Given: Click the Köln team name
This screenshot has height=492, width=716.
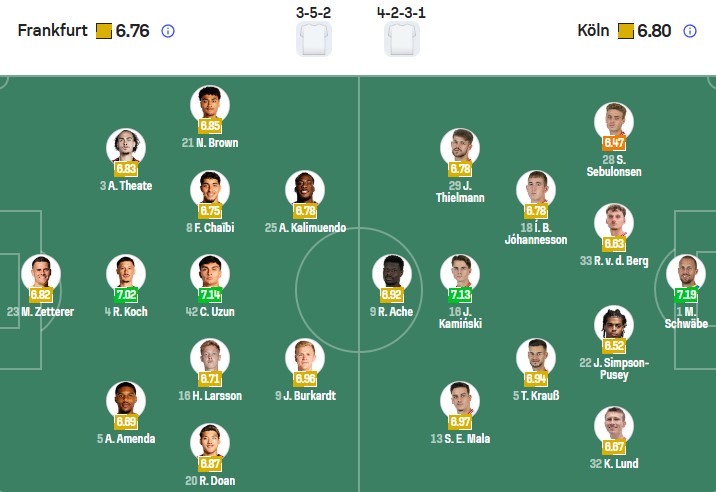Looking at the screenshot, I should click(594, 31).
